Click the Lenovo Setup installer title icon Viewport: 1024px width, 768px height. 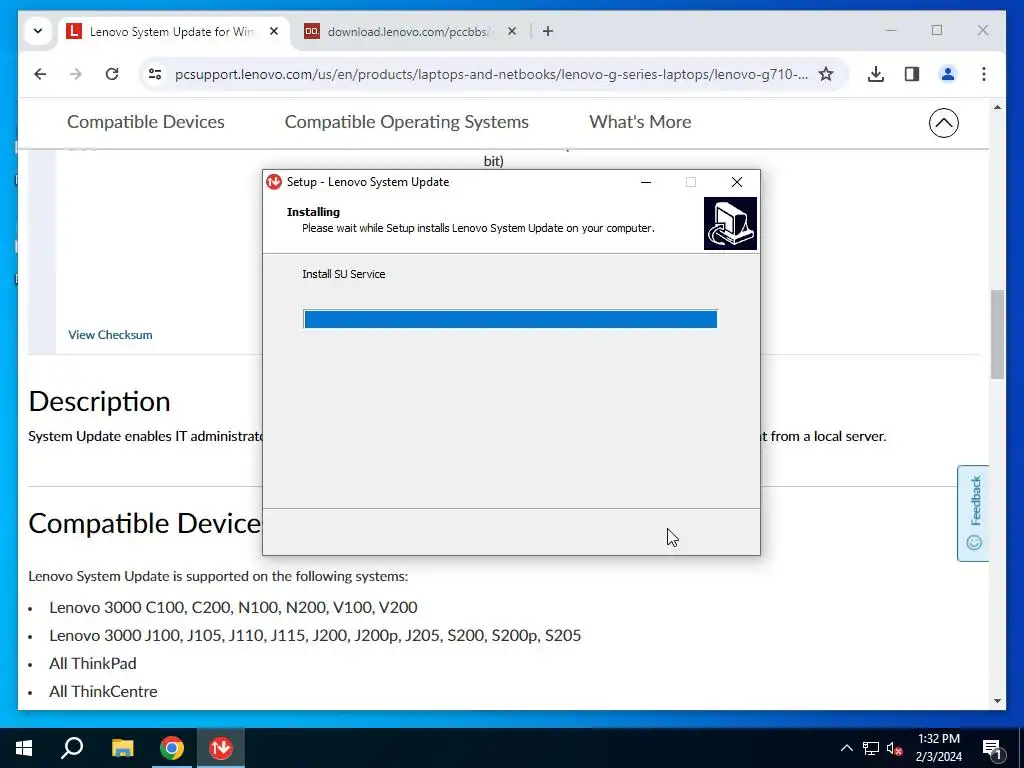pos(274,182)
